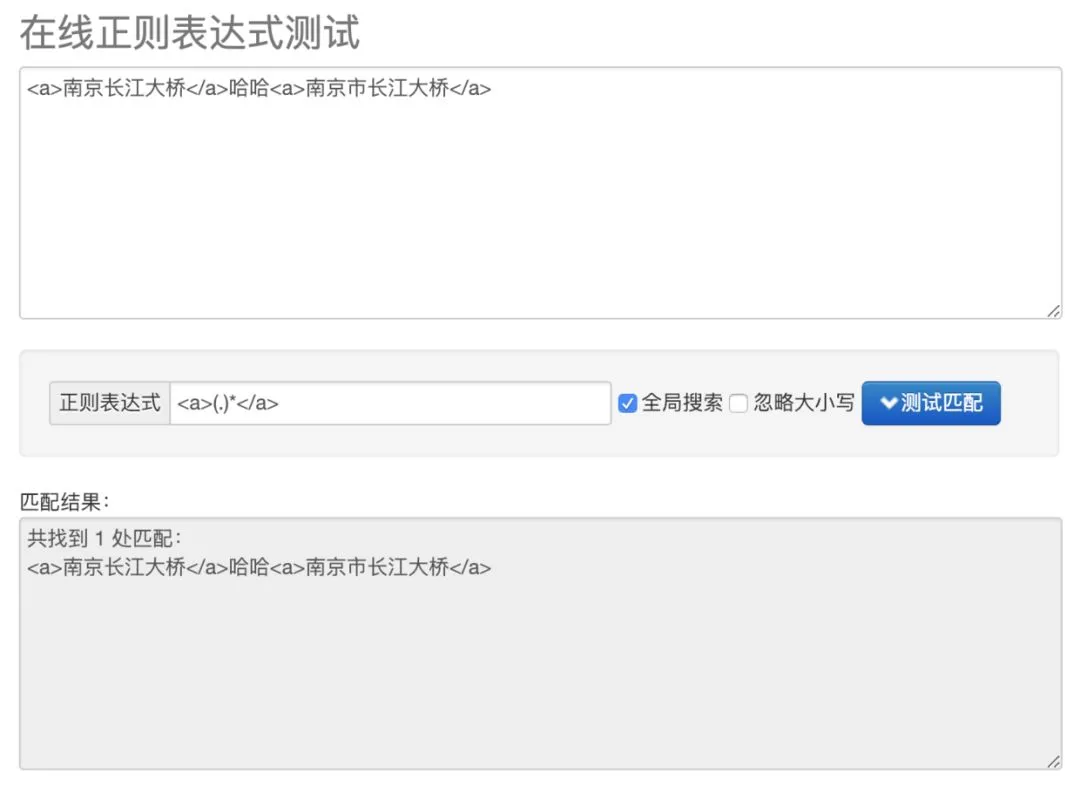Click inside the large test text area
The image size is (1080, 786).
pos(540,190)
